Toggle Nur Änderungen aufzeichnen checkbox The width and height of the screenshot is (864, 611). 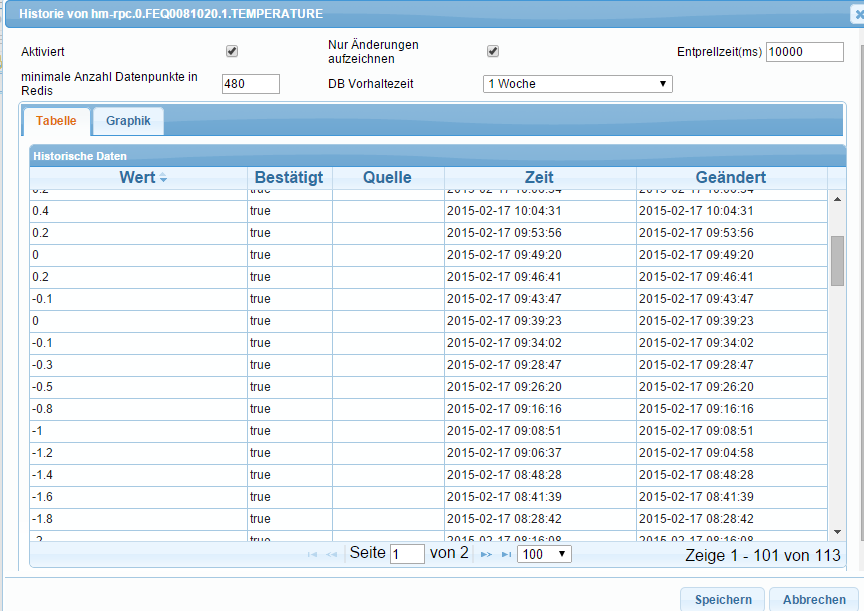pyautogui.click(x=493, y=51)
